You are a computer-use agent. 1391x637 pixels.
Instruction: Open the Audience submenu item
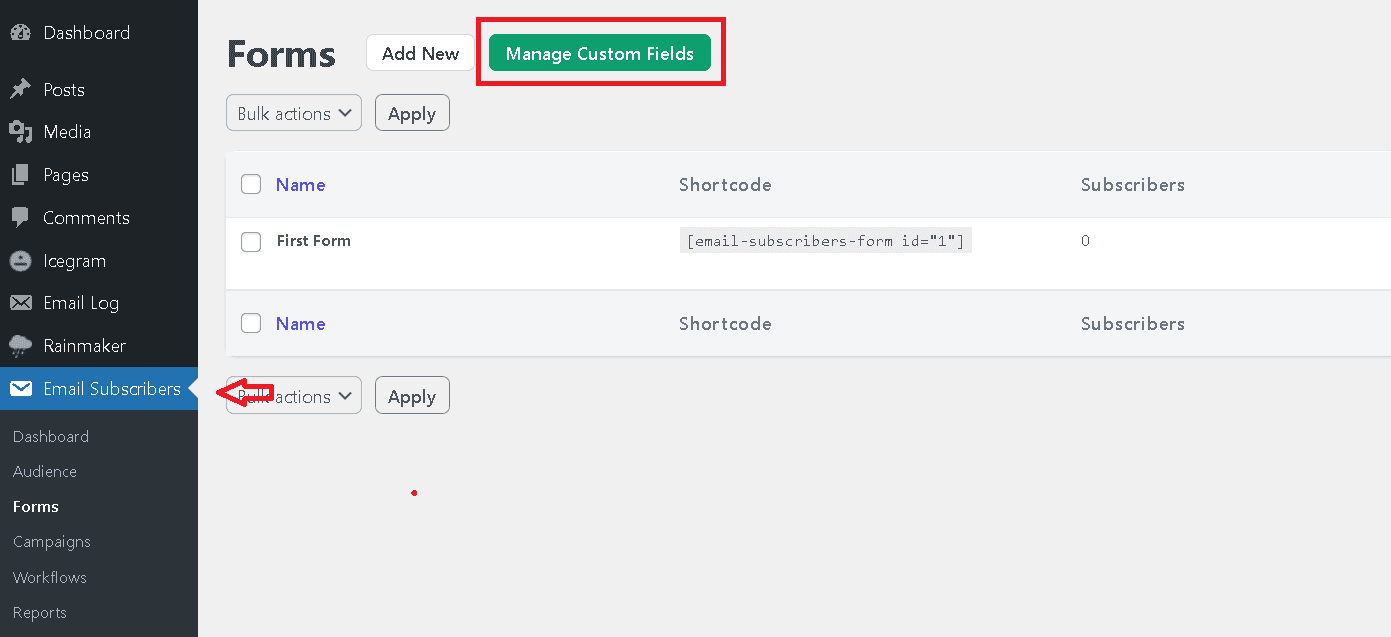(45, 472)
